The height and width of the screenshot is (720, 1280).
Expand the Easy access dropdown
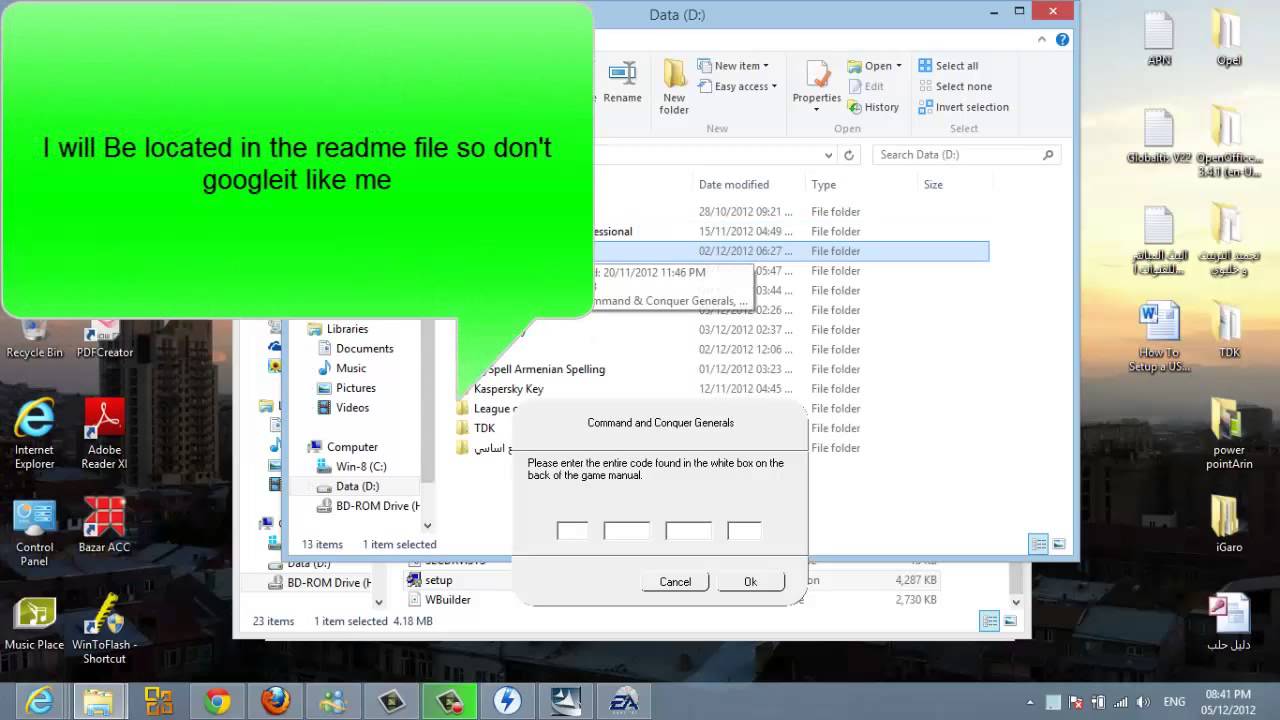(737, 86)
